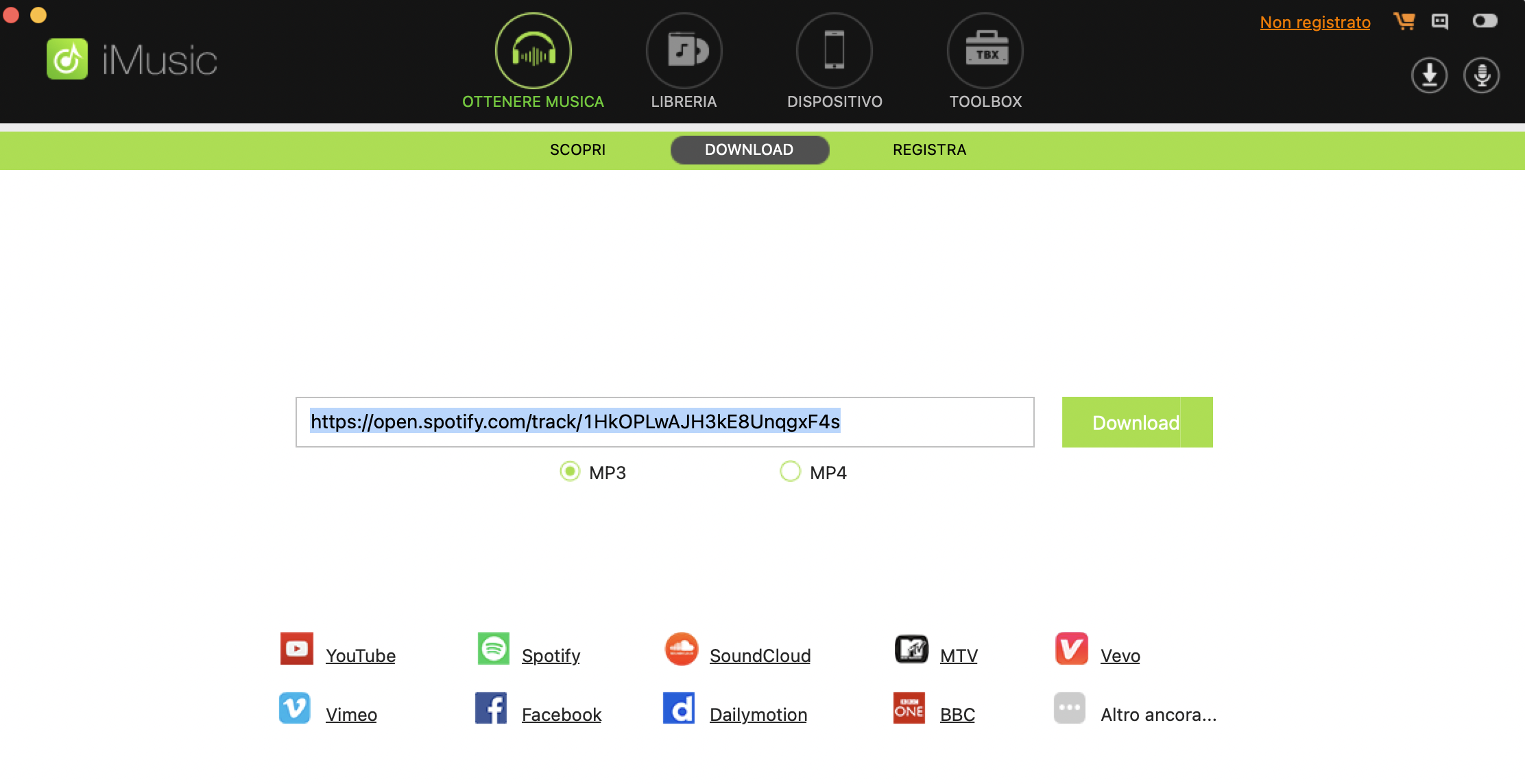Click the DISPOSITIVO label
The image size is (1525, 784).
pos(834,101)
